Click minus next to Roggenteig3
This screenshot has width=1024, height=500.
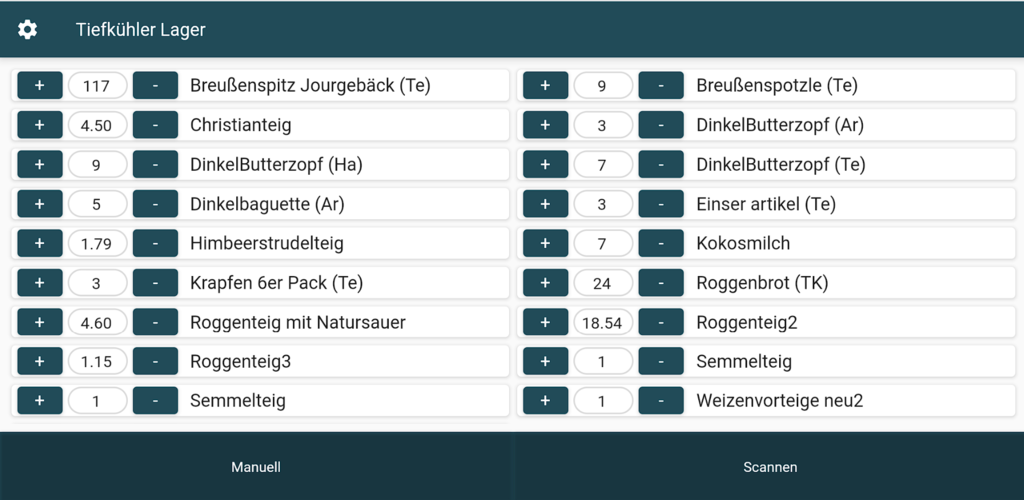[155, 362]
